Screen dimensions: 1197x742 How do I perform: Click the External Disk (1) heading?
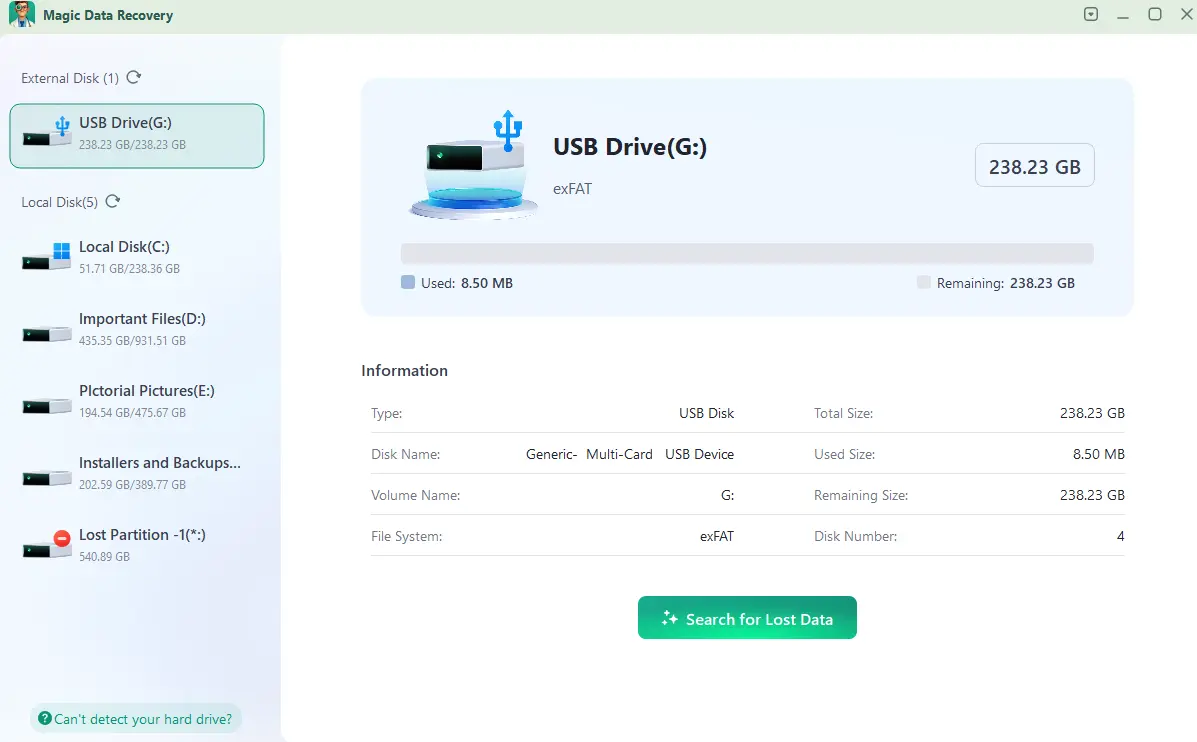coord(69,78)
